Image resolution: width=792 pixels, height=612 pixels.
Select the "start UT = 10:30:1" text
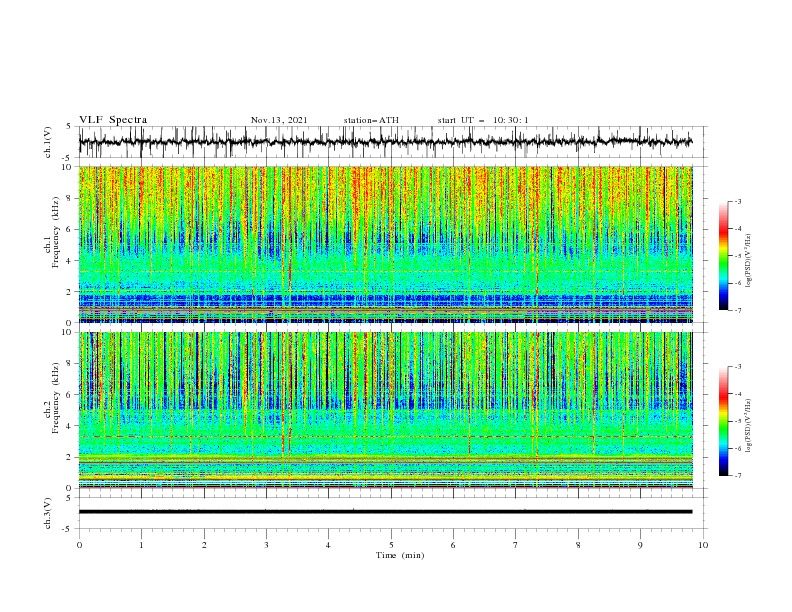point(483,120)
